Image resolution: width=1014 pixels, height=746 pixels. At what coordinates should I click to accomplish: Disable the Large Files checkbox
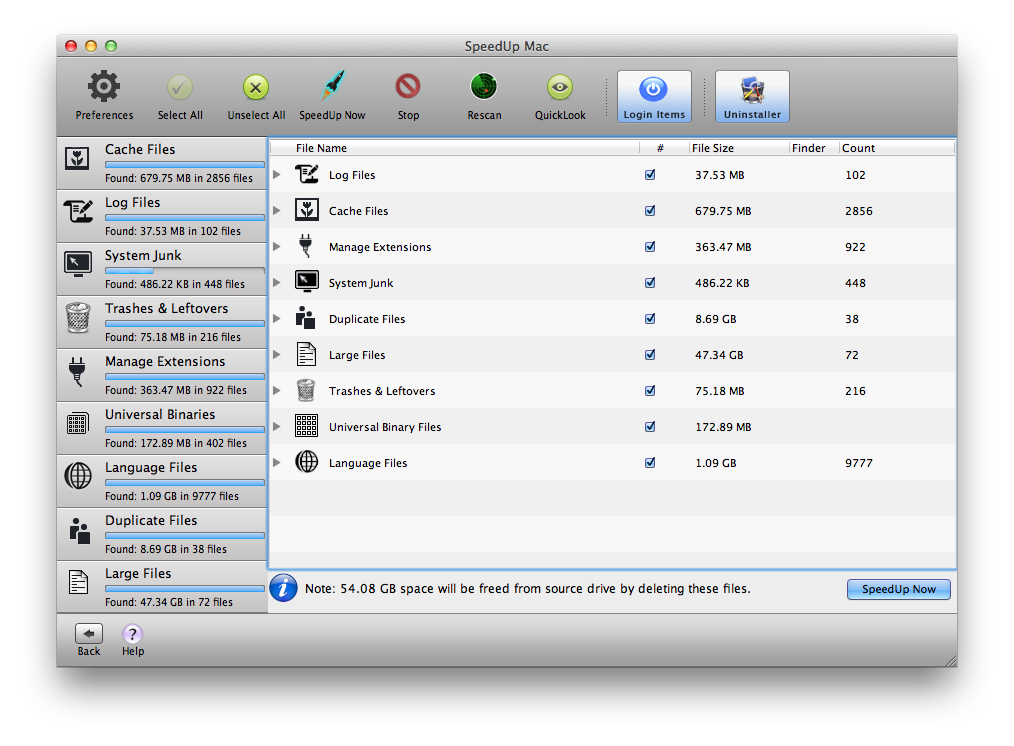[650, 354]
